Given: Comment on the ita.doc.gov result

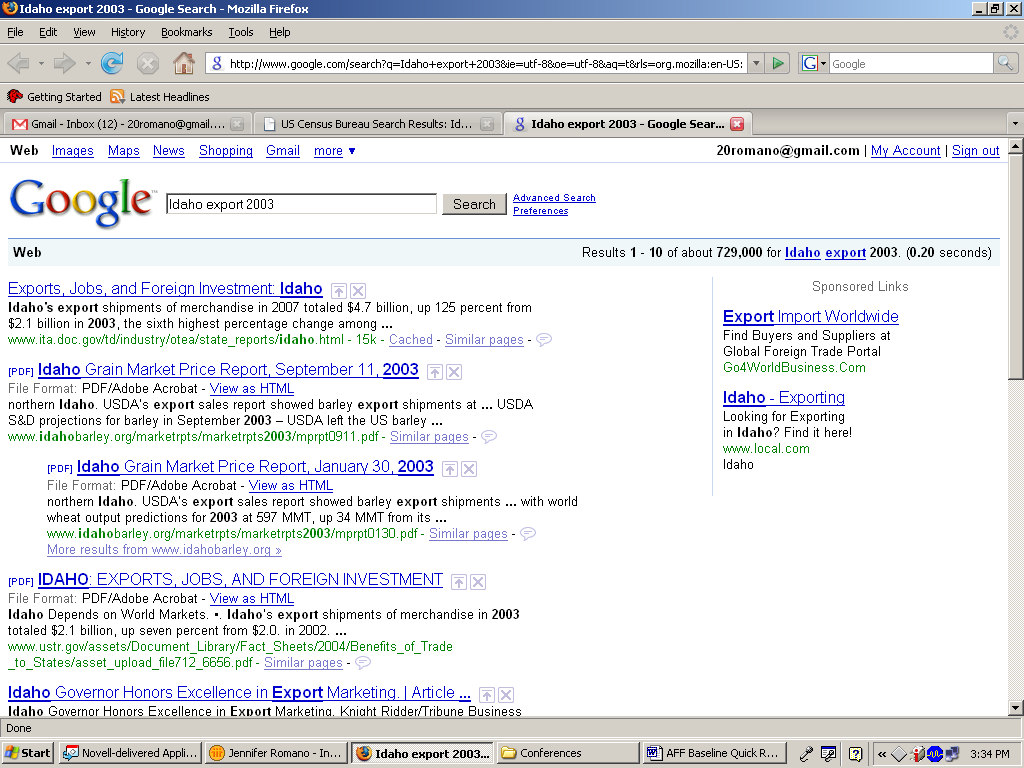Looking at the screenshot, I should [x=544, y=340].
